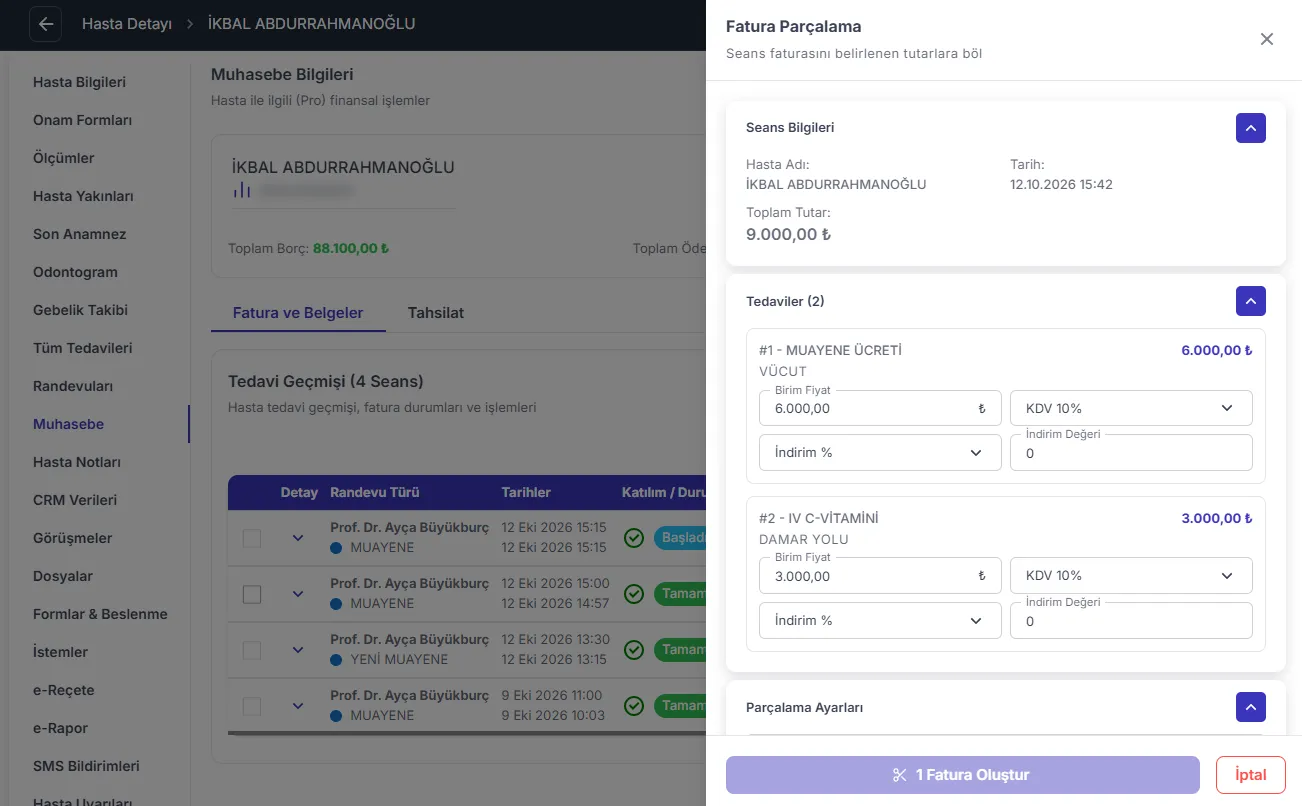
Task: Go to Randevuları sidebar item
Action: tap(73, 386)
